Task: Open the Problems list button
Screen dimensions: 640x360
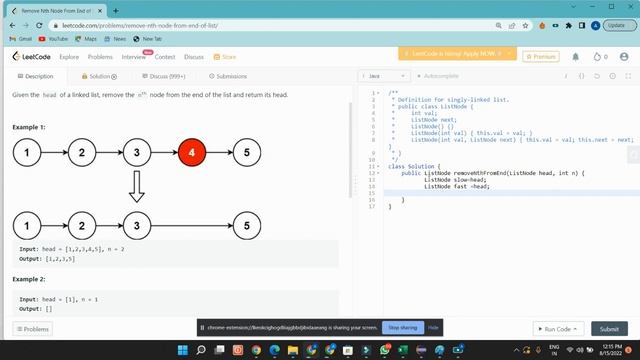Action: [33, 329]
